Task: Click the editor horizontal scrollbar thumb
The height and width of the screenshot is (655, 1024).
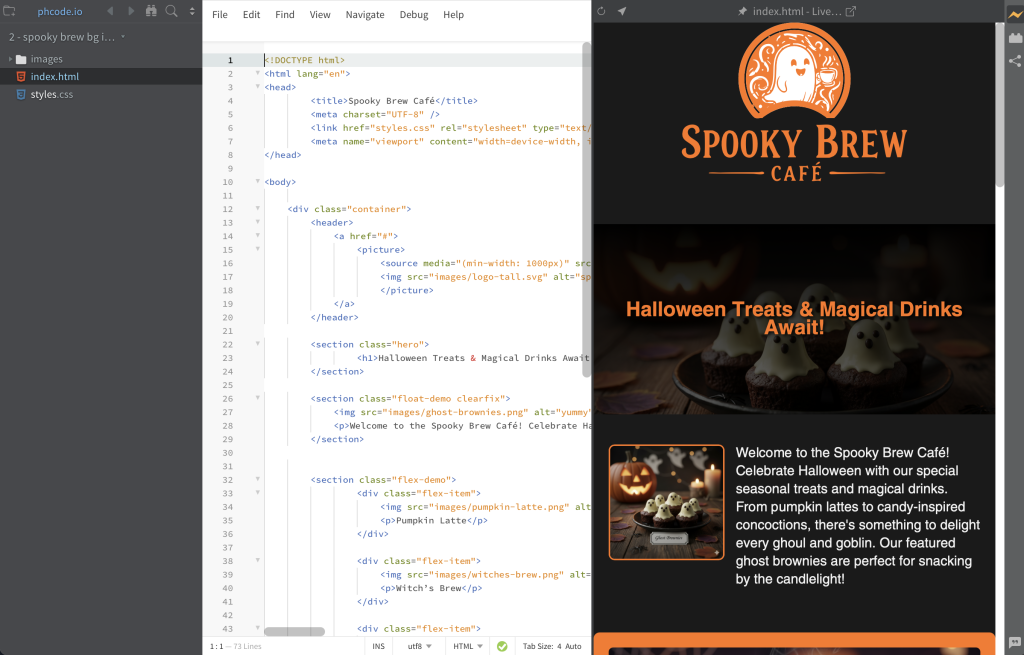Action: tap(294, 631)
